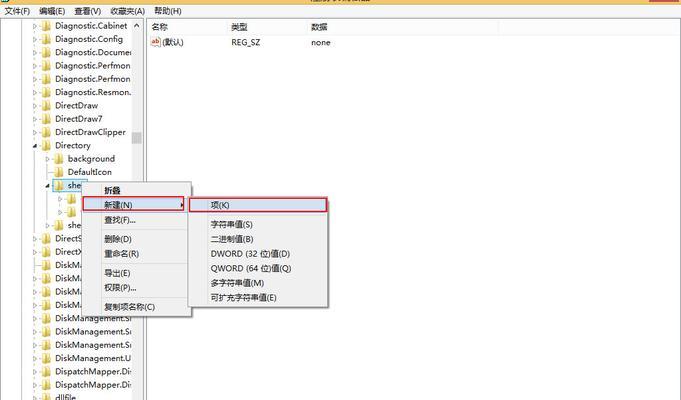Screen dimensions: 681x400
Task: Open the 帮助(H) menu
Action: point(168,11)
